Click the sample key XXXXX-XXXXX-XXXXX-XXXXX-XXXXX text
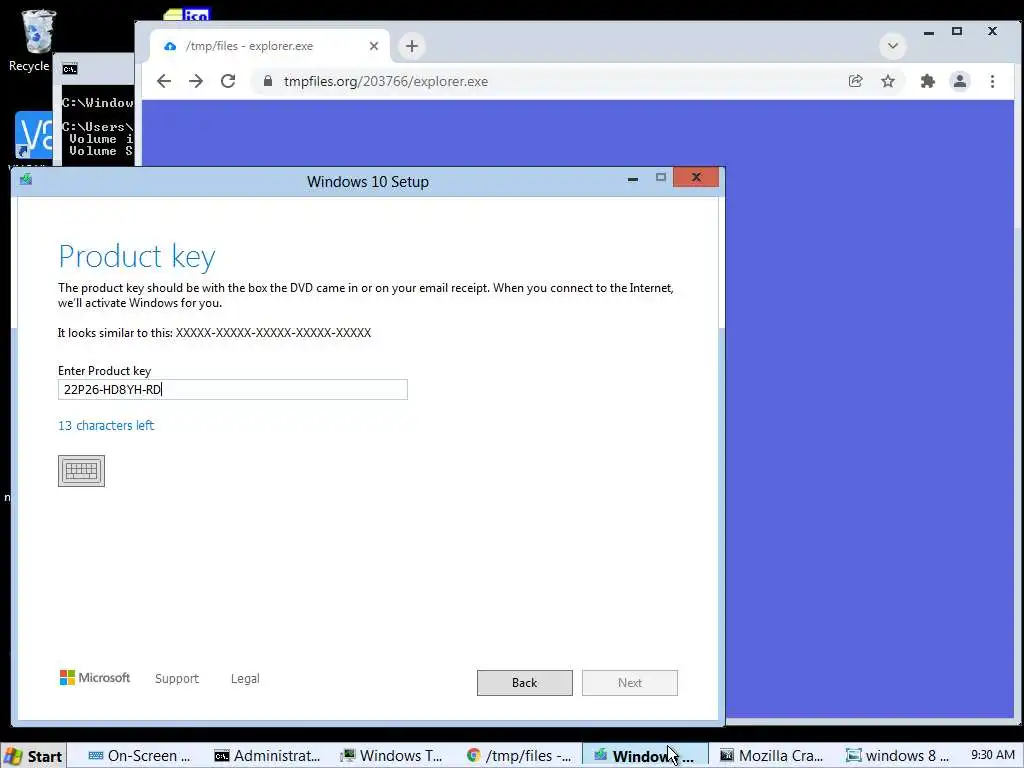Image resolution: width=1024 pixels, height=768 pixels. coord(273,332)
